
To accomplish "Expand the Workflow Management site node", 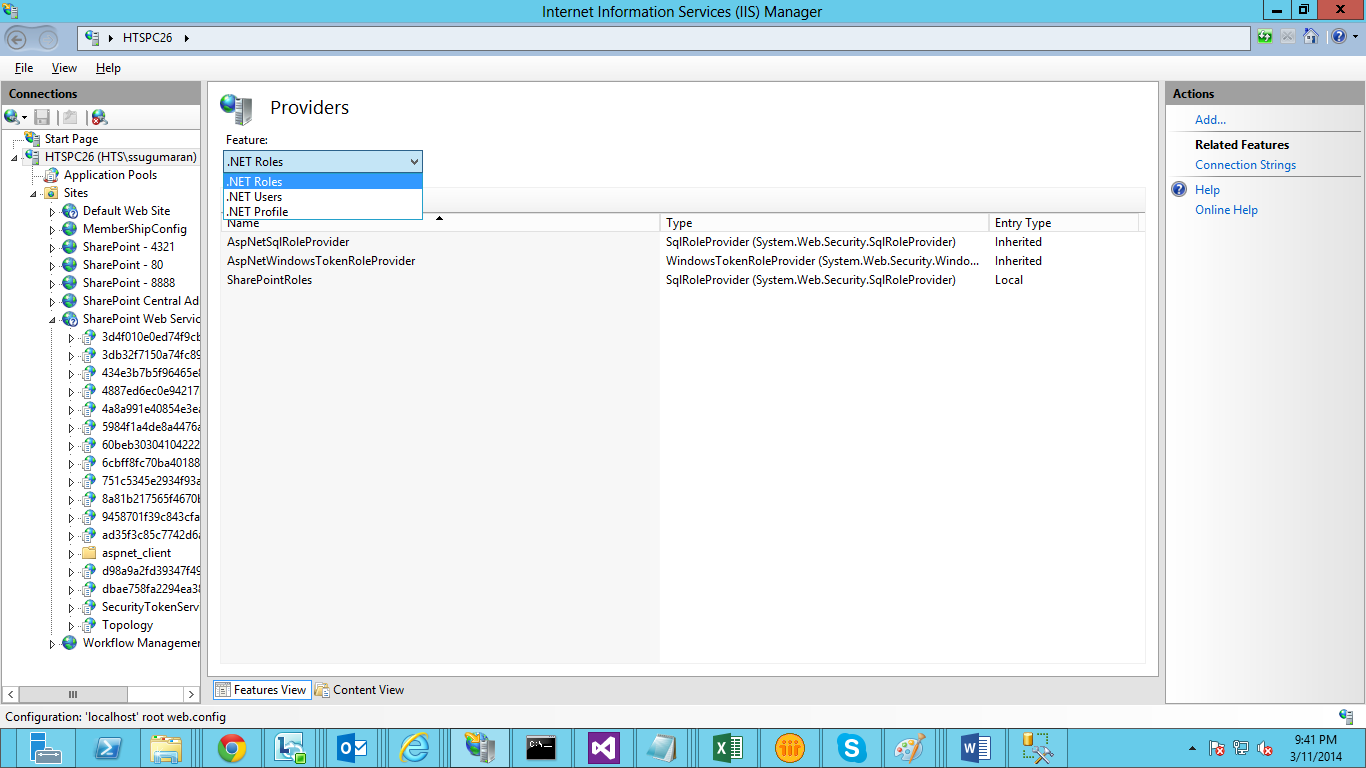I will click(52, 644).
